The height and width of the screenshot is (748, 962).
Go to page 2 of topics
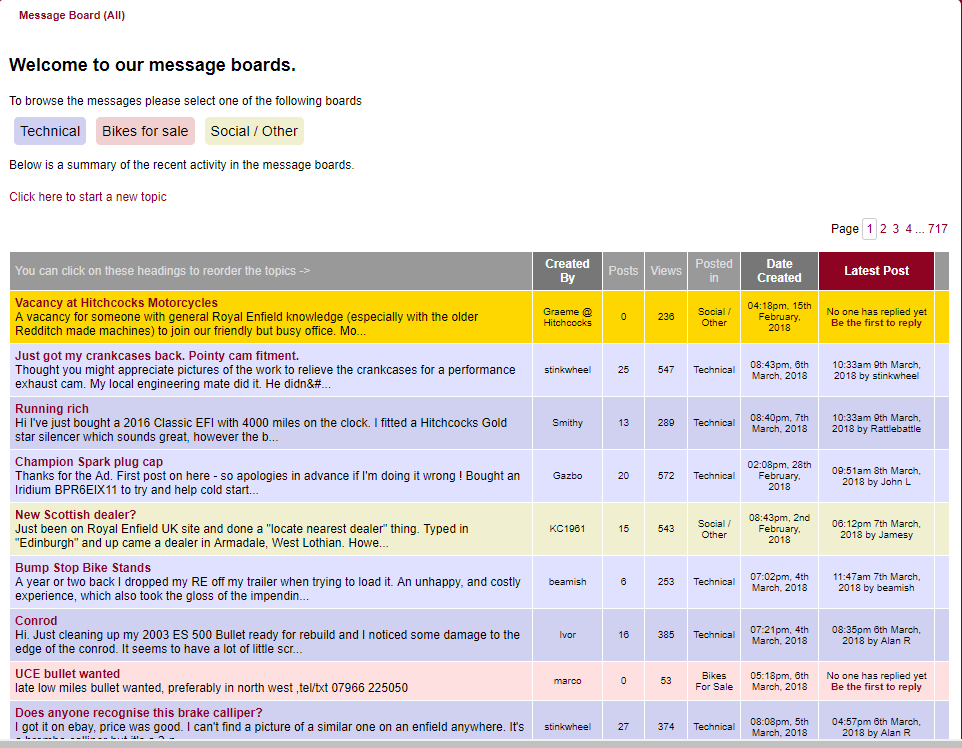(883, 229)
